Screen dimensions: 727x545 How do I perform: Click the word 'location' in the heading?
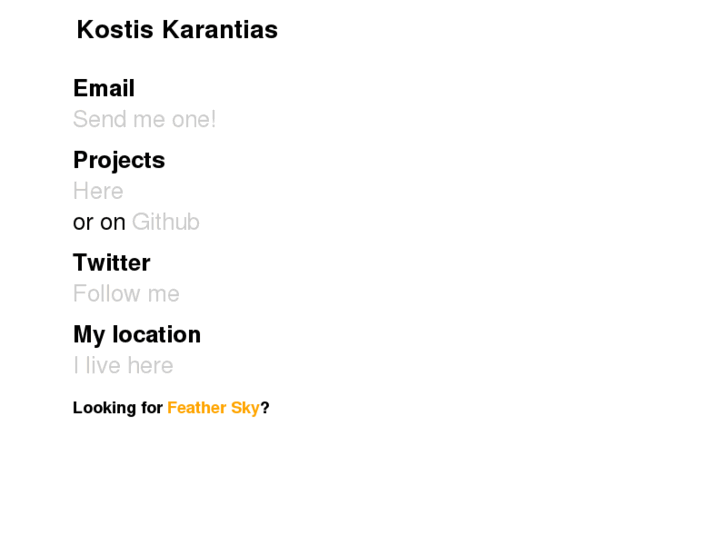click(156, 335)
